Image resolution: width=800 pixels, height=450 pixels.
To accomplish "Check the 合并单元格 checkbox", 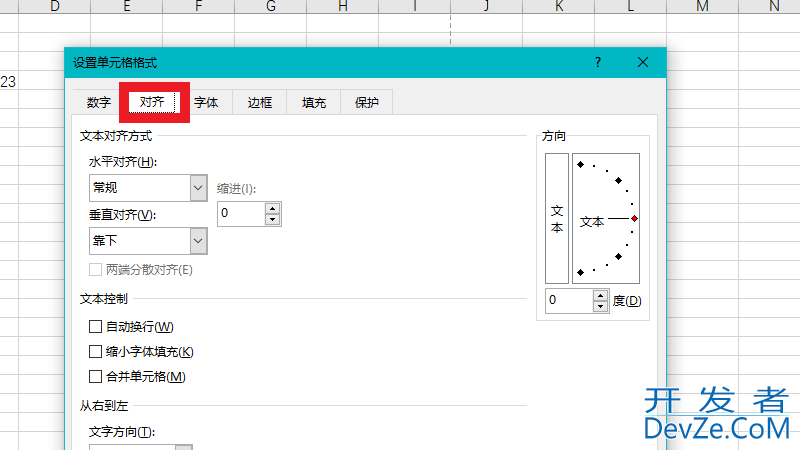I will point(95,377).
